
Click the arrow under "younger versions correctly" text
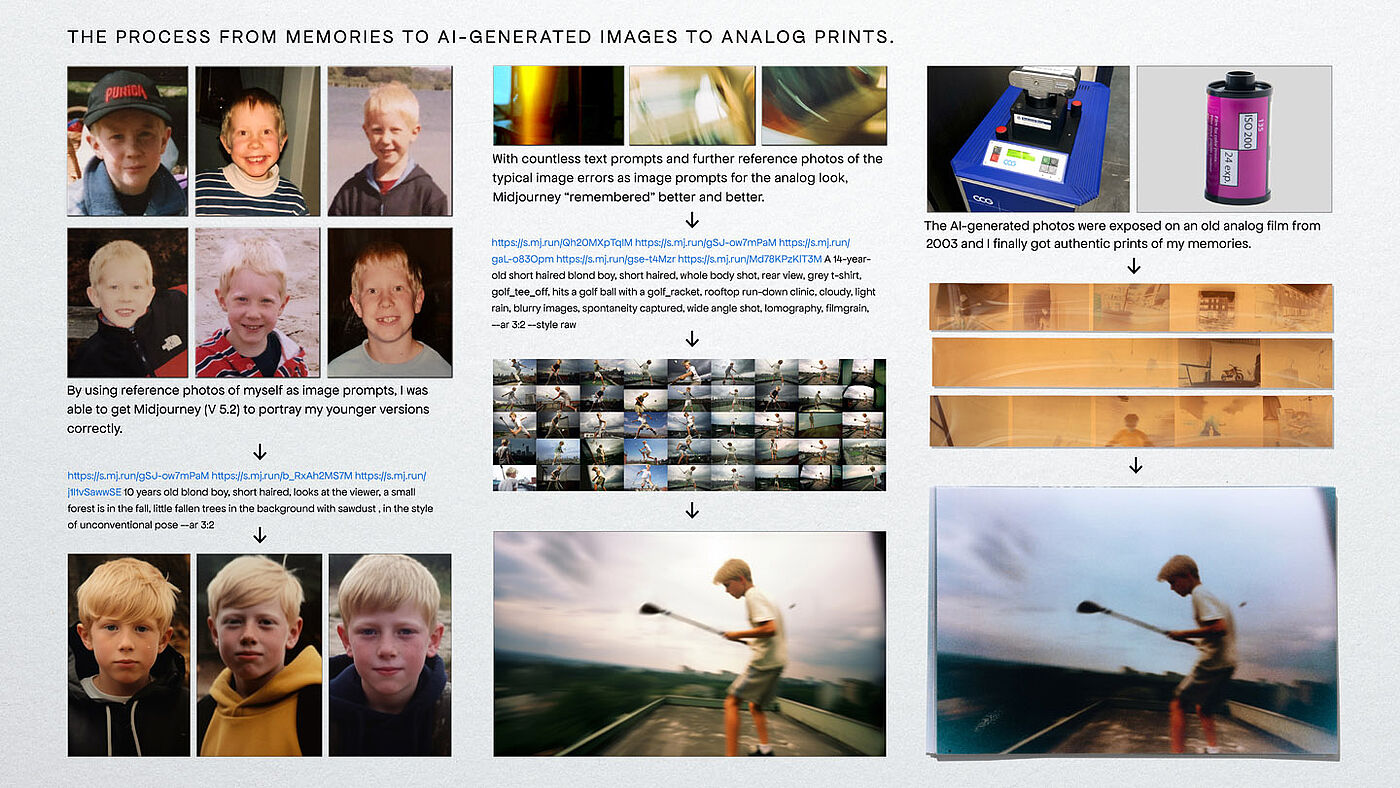click(260, 452)
